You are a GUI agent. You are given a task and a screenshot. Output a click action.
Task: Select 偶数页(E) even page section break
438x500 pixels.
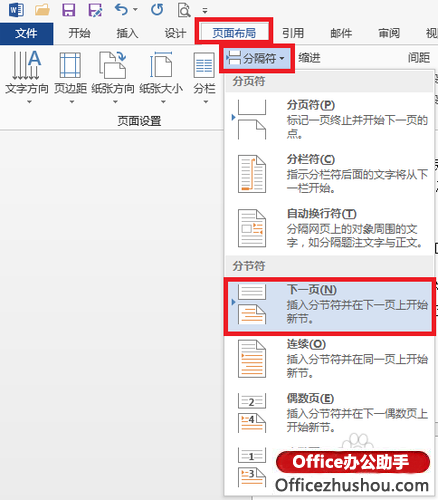[x=329, y=413]
